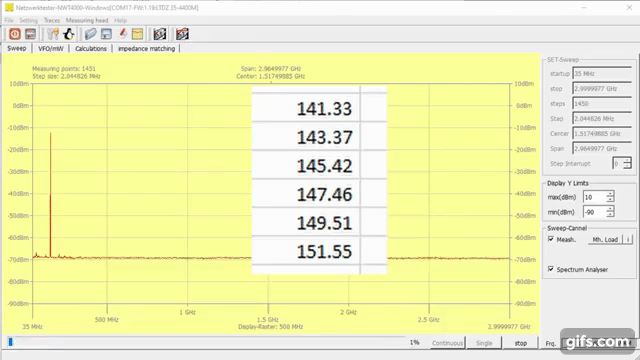Switch to the VFO/mW tab
This screenshot has height=360, width=640.
(x=51, y=49)
